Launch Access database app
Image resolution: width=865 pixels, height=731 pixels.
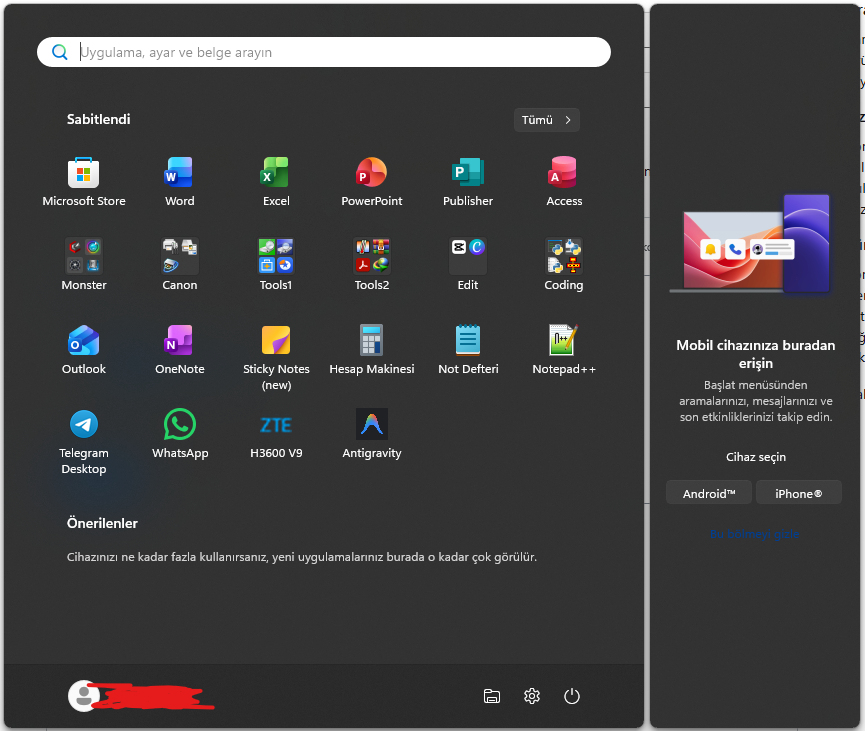point(564,182)
